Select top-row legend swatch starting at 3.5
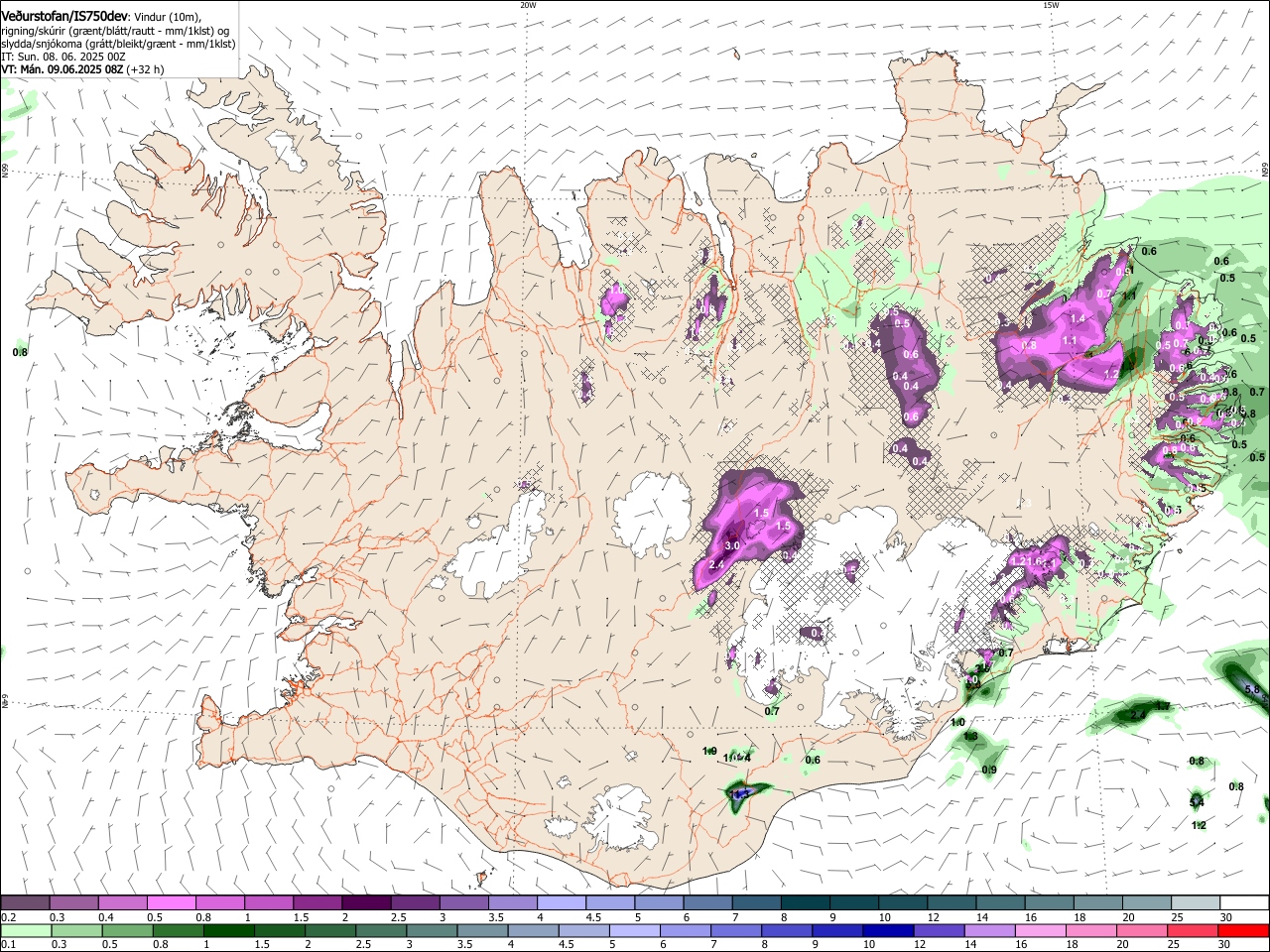The image size is (1270, 952). click(512, 903)
